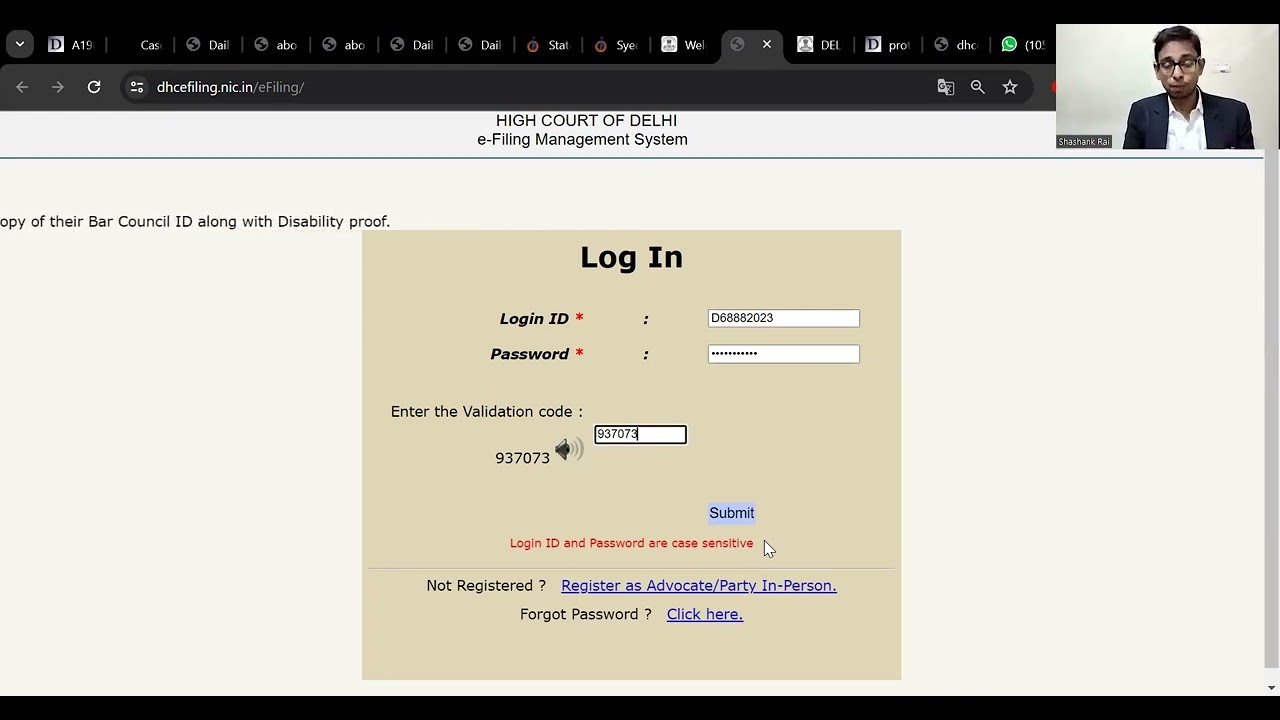Click the translate page icon
The width and height of the screenshot is (1280, 720).
click(946, 87)
